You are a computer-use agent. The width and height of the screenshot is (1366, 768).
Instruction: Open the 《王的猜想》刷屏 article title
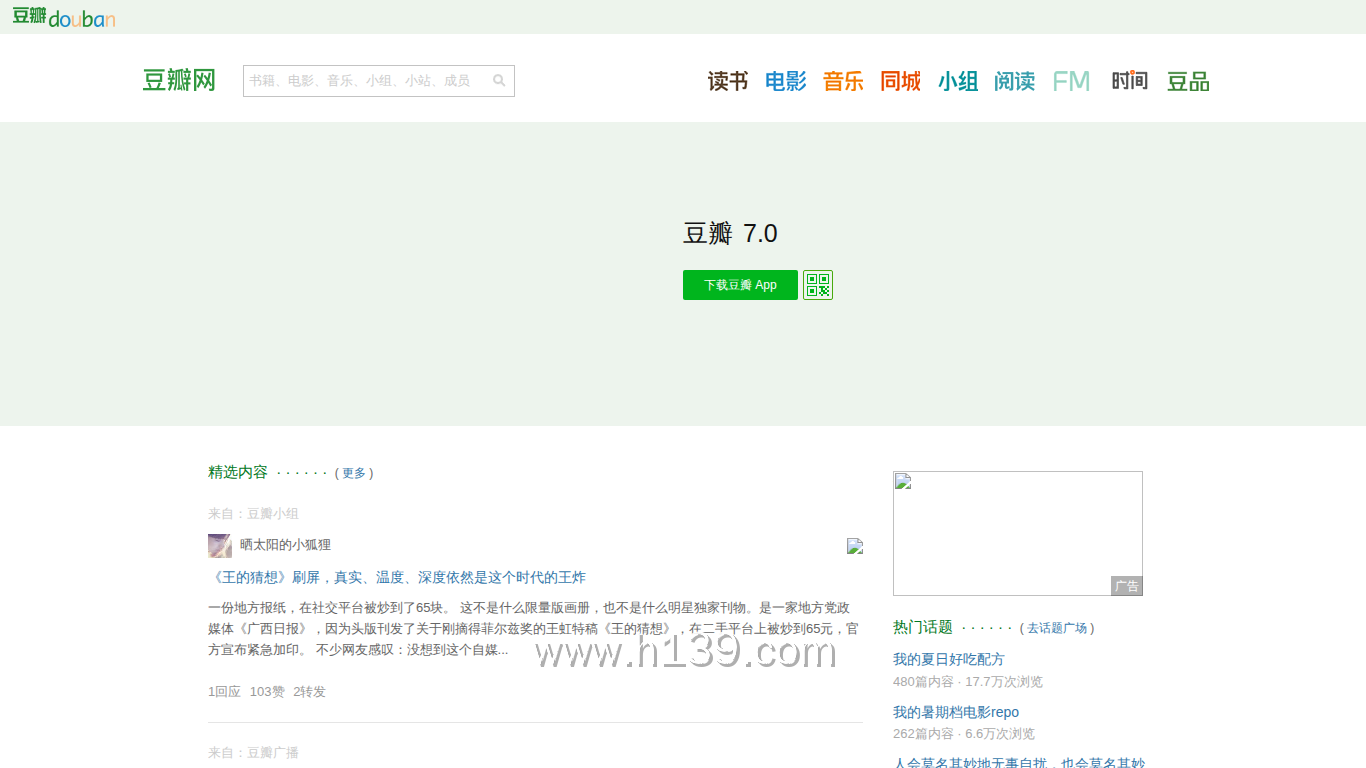[x=397, y=578]
